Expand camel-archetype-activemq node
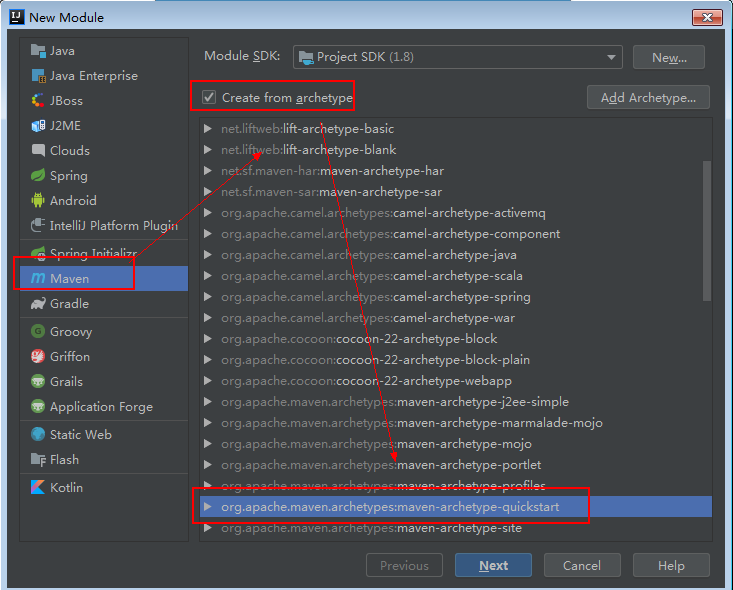This screenshot has width=733, height=590. (208, 213)
